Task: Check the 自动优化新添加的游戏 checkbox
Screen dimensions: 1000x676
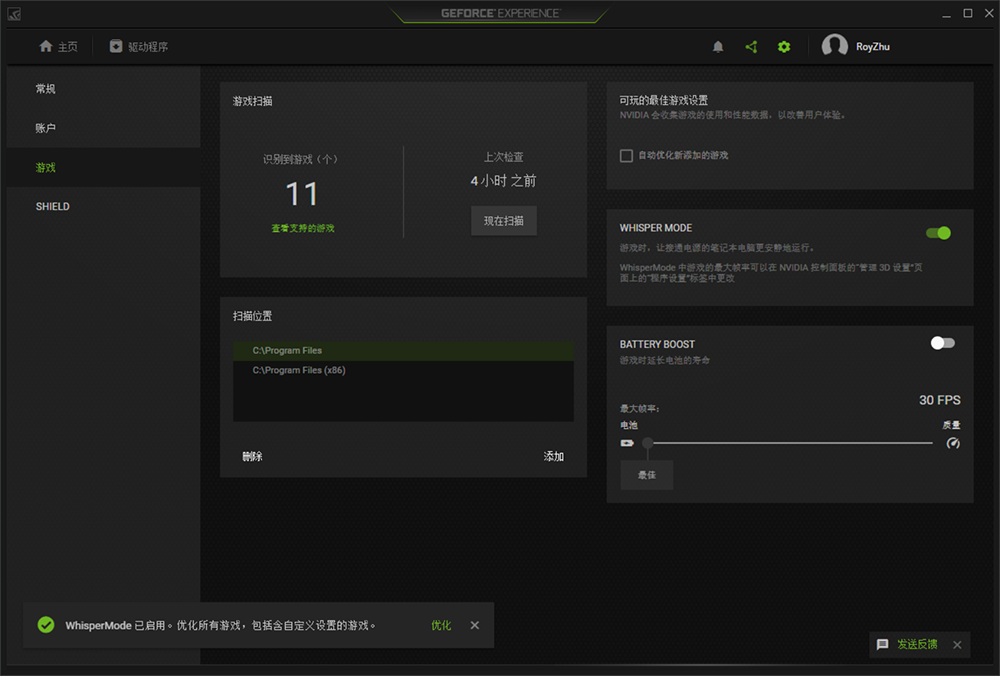Action: coord(626,156)
